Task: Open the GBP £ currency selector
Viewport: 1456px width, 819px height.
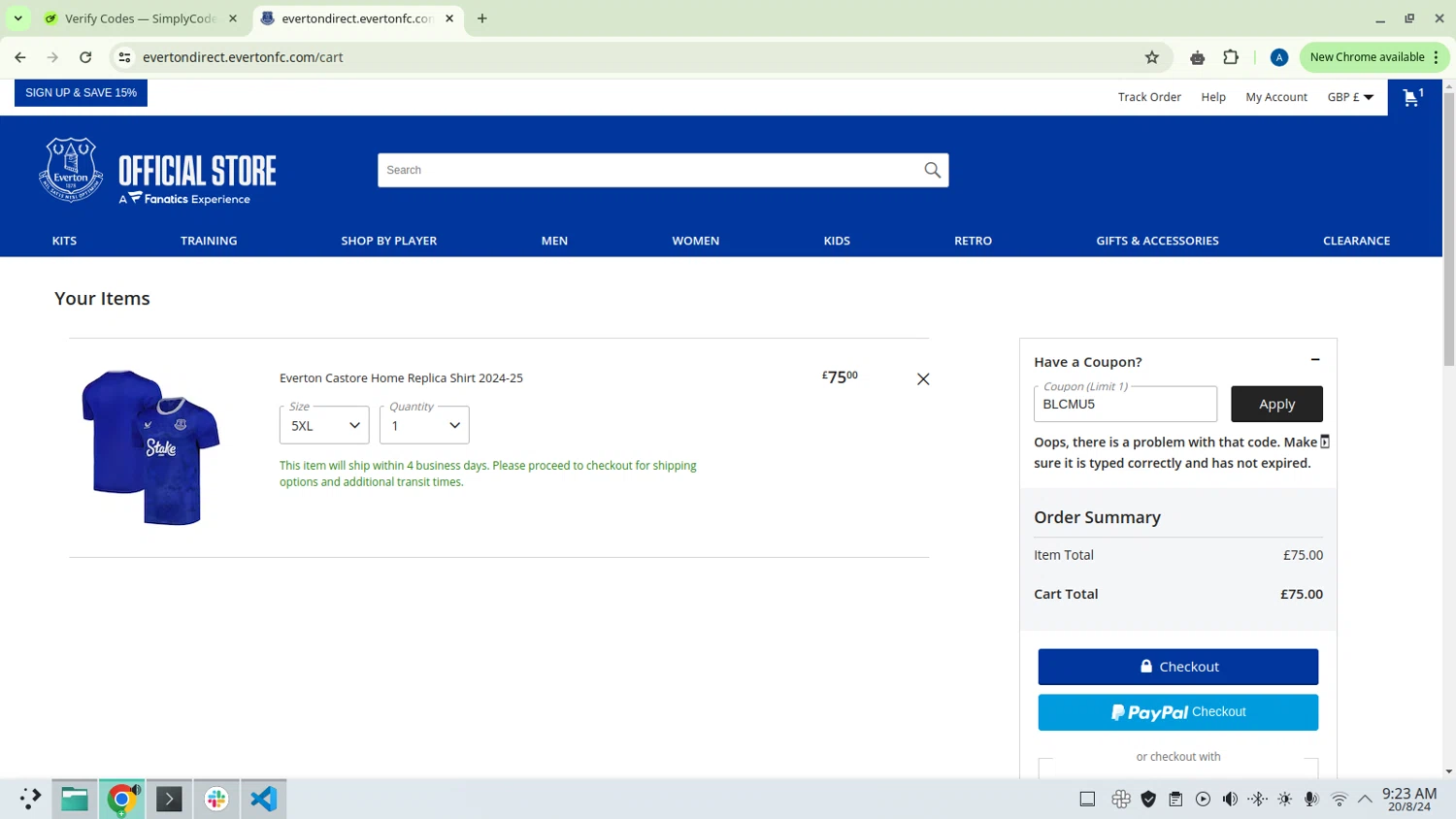Action: (x=1350, y=97)
